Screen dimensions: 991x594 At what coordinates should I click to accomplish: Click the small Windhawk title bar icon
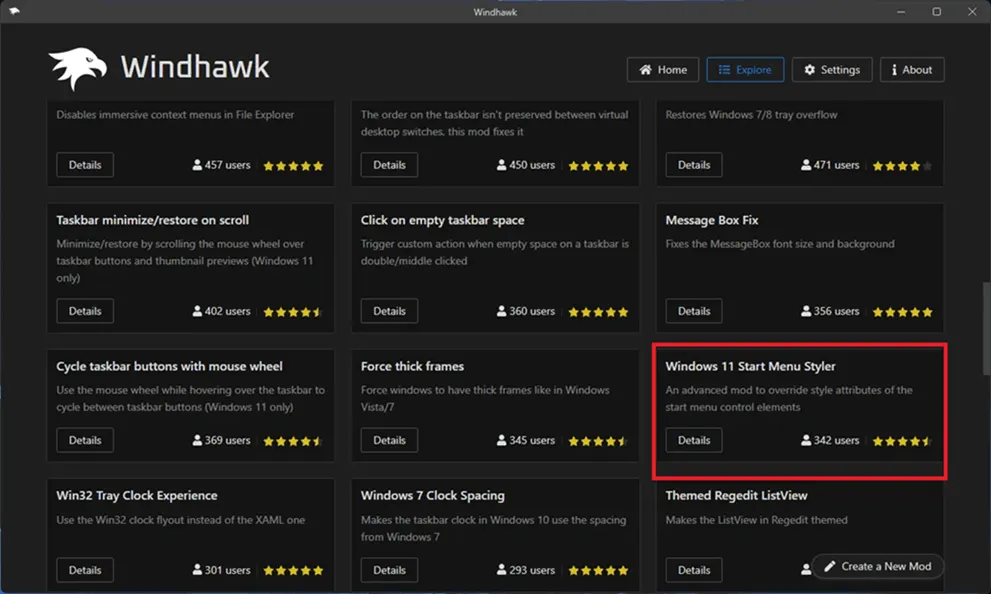pyautogui.click(x=13, y=12)
